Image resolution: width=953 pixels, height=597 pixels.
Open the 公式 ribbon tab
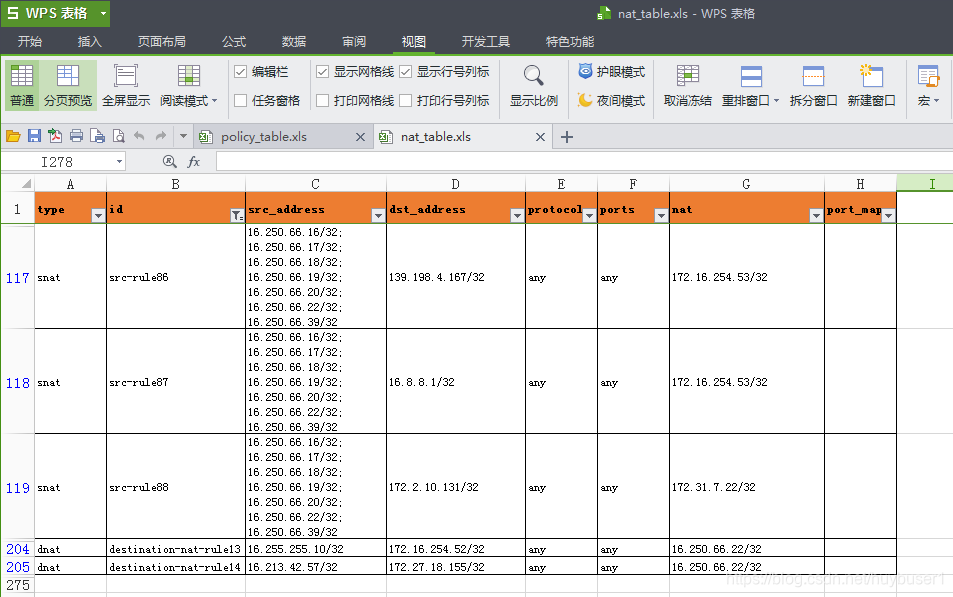coord(234,41)
